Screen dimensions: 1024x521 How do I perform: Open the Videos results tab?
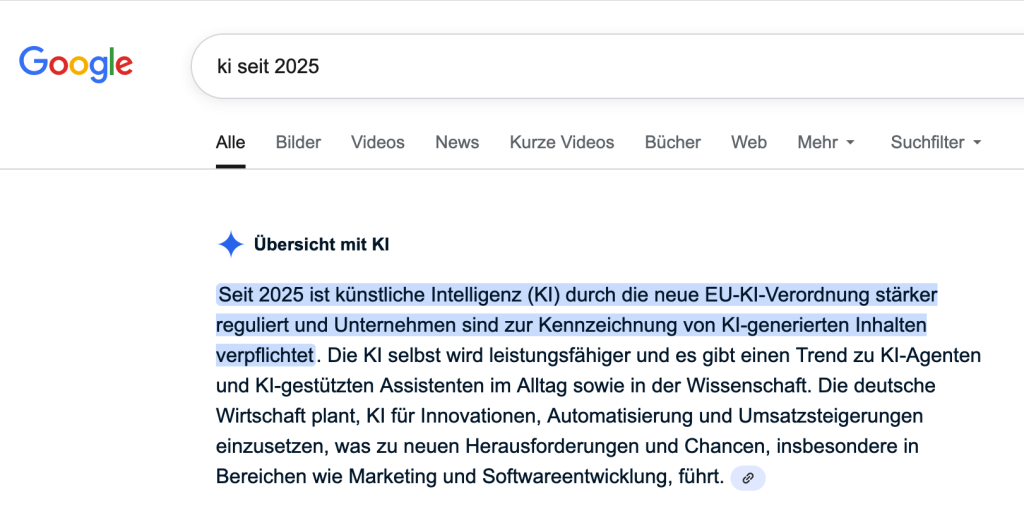pyautogui.click(x=377, y=142)
